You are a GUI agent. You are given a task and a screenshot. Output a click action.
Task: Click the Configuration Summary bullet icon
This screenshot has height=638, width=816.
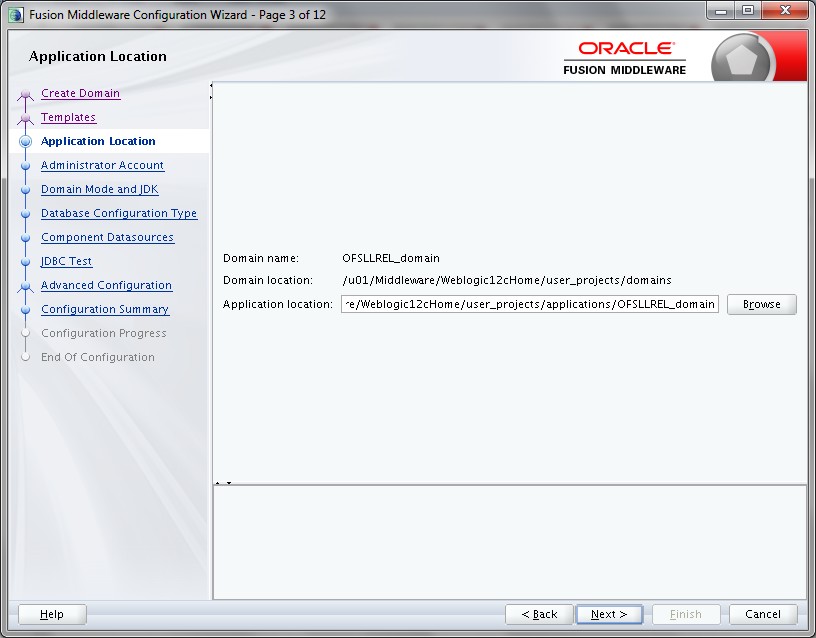pos(25,309)
